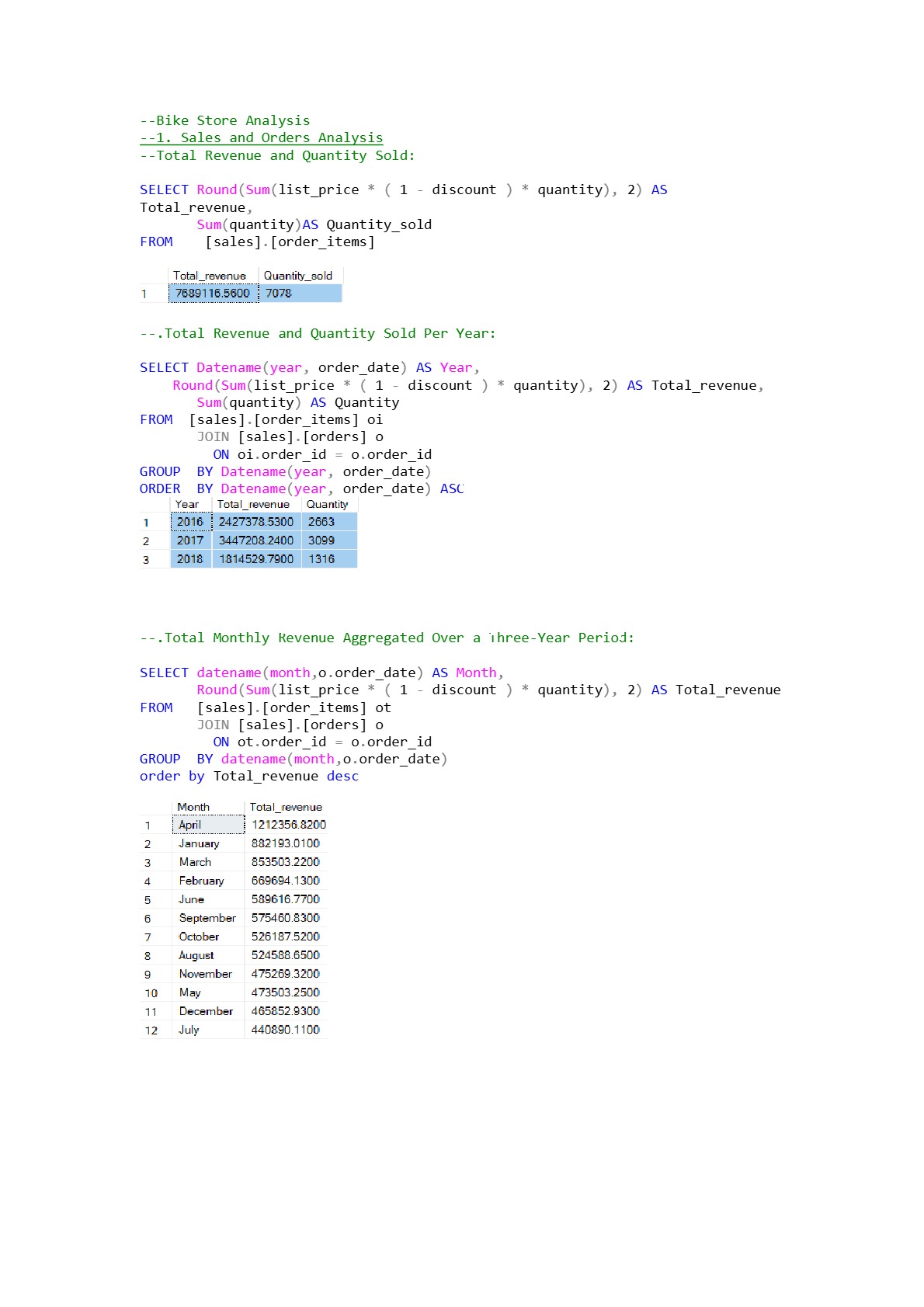Select revenue value 465852.9300
Screen dimensions: 924x1307
(x=286, y=1011)
